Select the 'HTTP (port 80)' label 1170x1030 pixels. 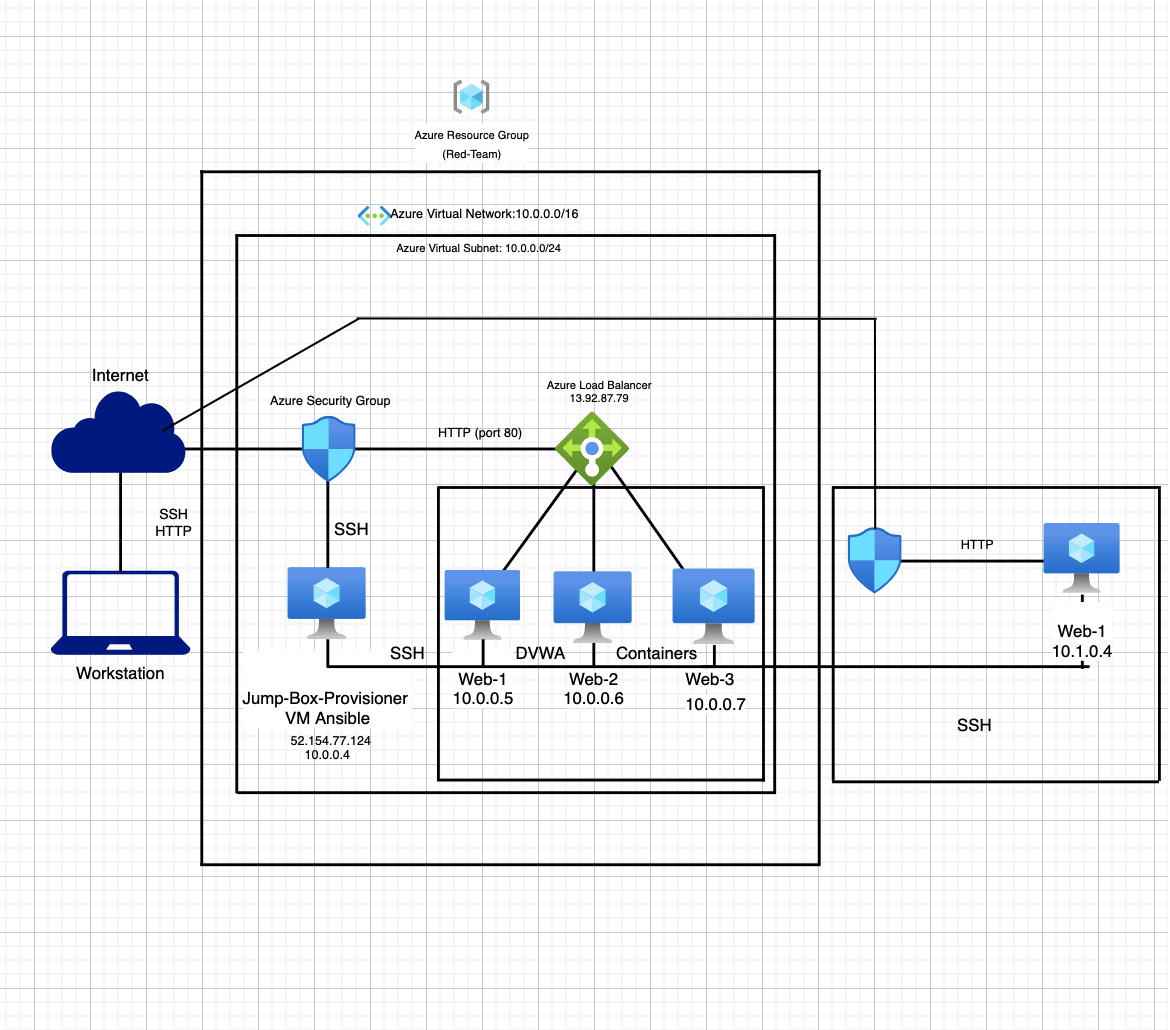[x=480, y=433]
